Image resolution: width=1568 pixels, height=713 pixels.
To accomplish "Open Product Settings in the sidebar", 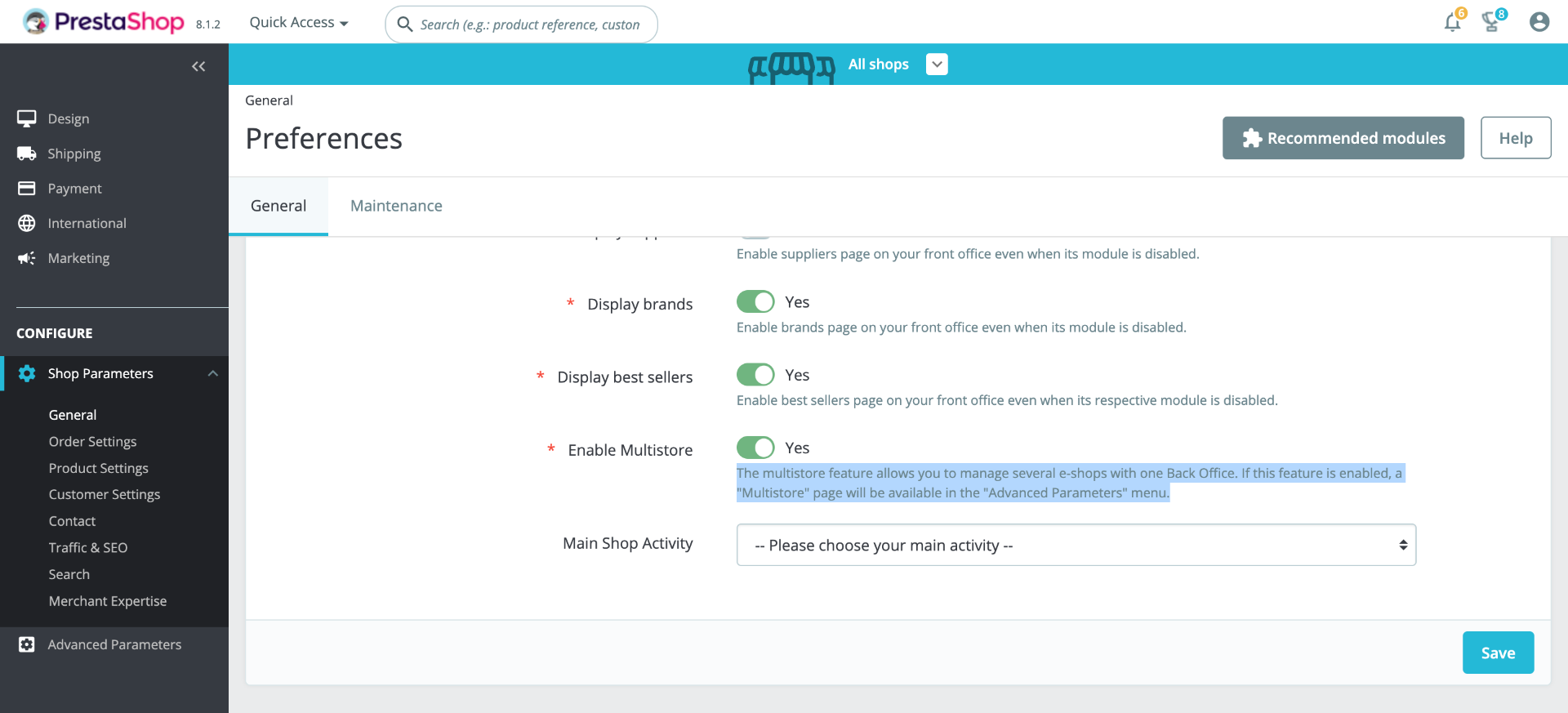I will point(98,468).
